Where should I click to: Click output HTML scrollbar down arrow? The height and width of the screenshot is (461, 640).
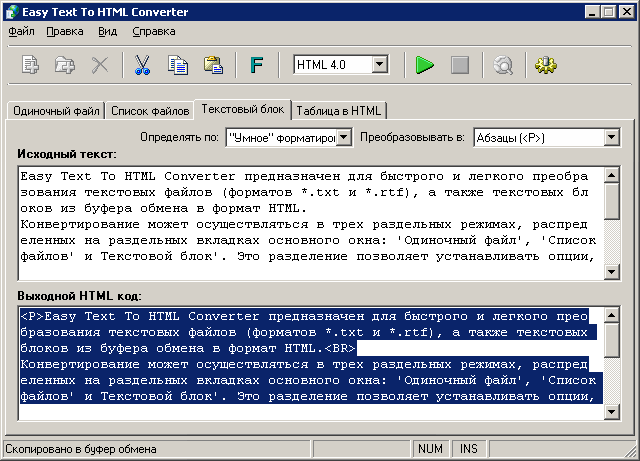point(611,411)
